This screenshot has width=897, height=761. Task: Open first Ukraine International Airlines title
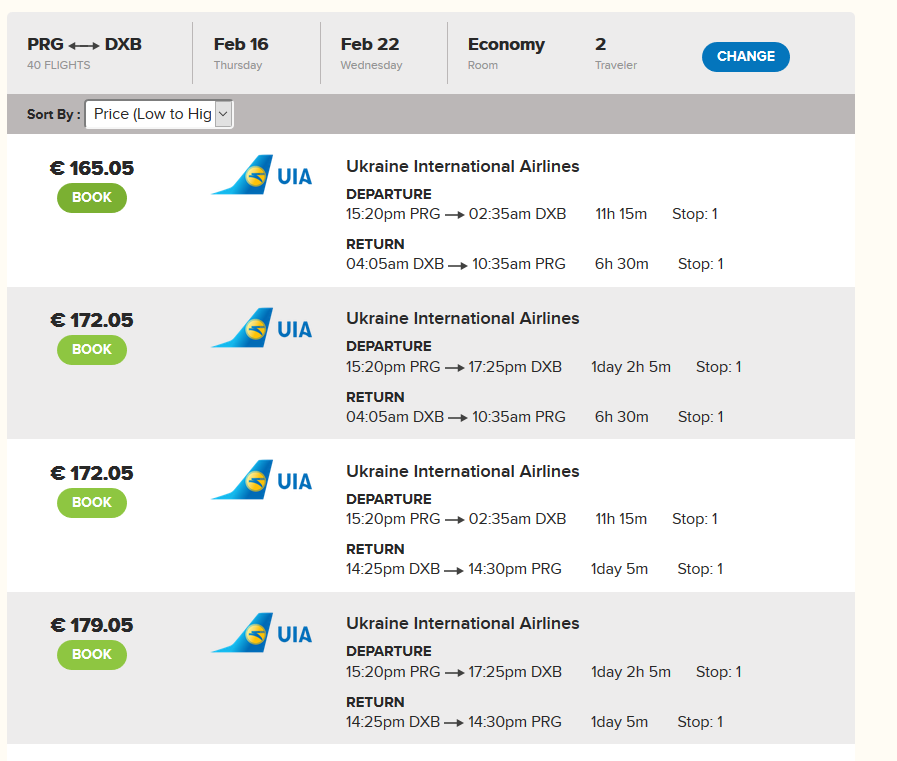(x=462, y=167)
